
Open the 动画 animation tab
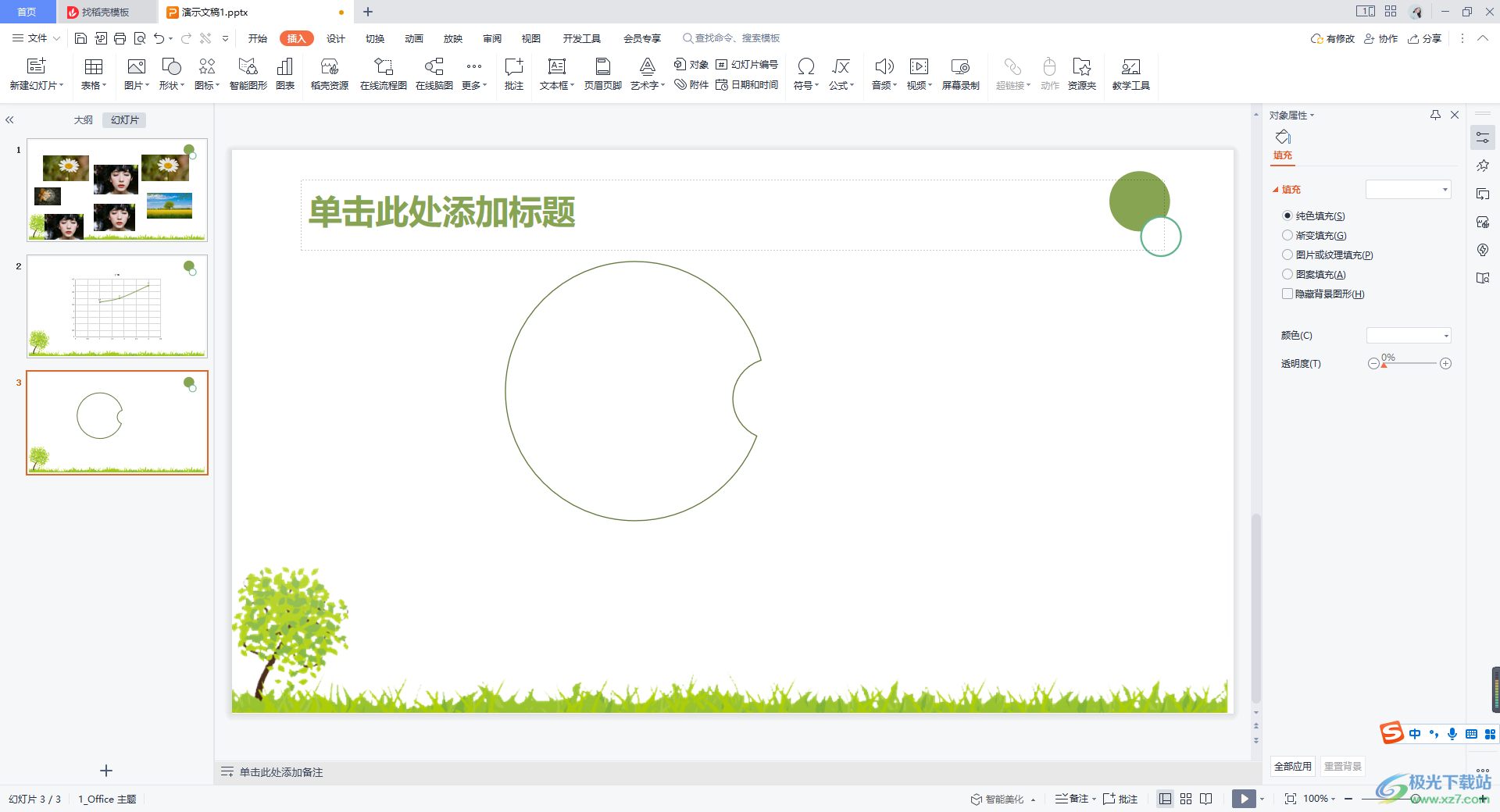[x=414, y=38]
